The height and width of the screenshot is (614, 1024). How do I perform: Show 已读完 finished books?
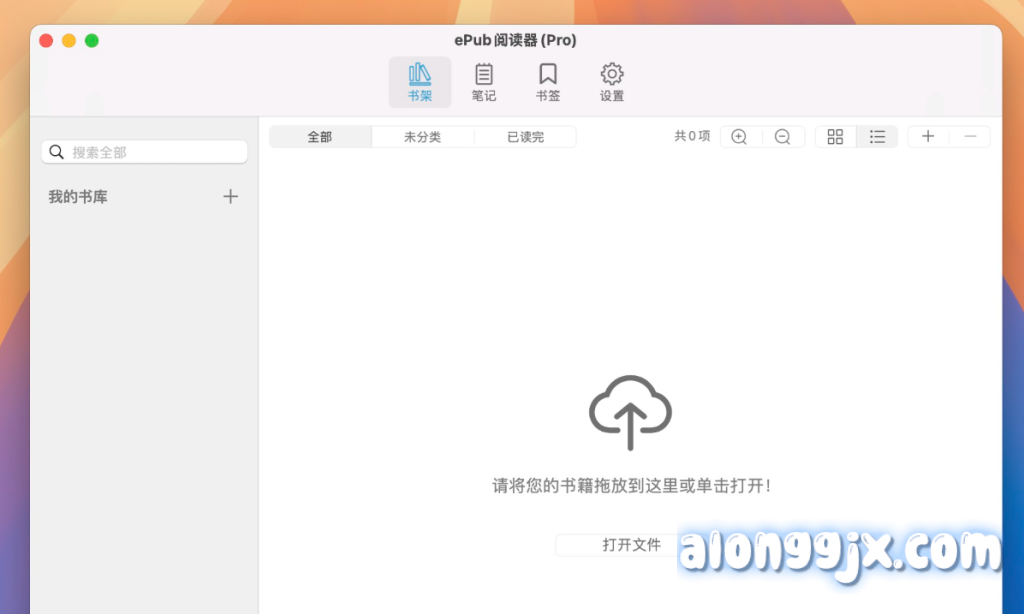point(525,137)
